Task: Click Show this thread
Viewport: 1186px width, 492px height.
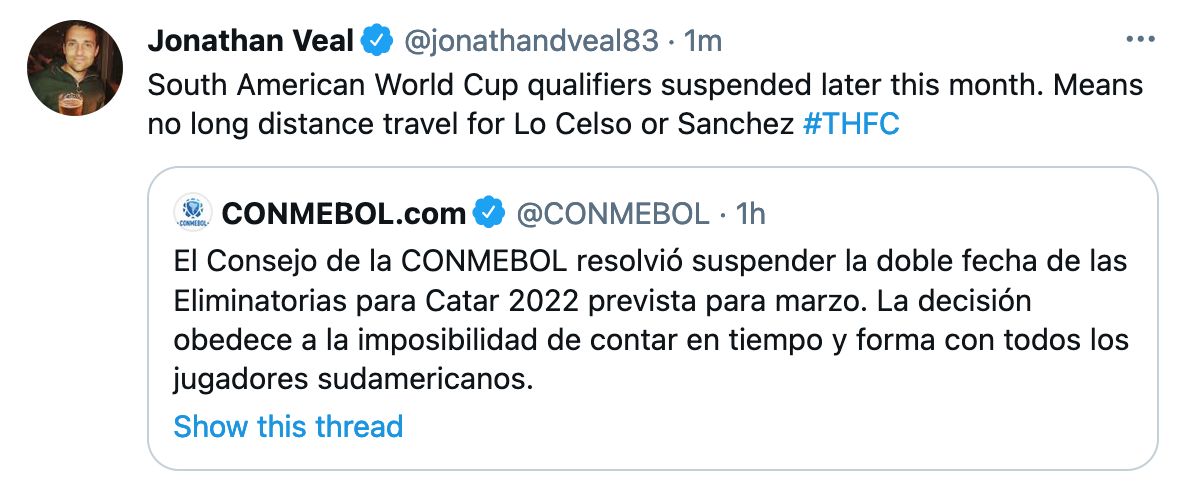Action: [288, 426]
